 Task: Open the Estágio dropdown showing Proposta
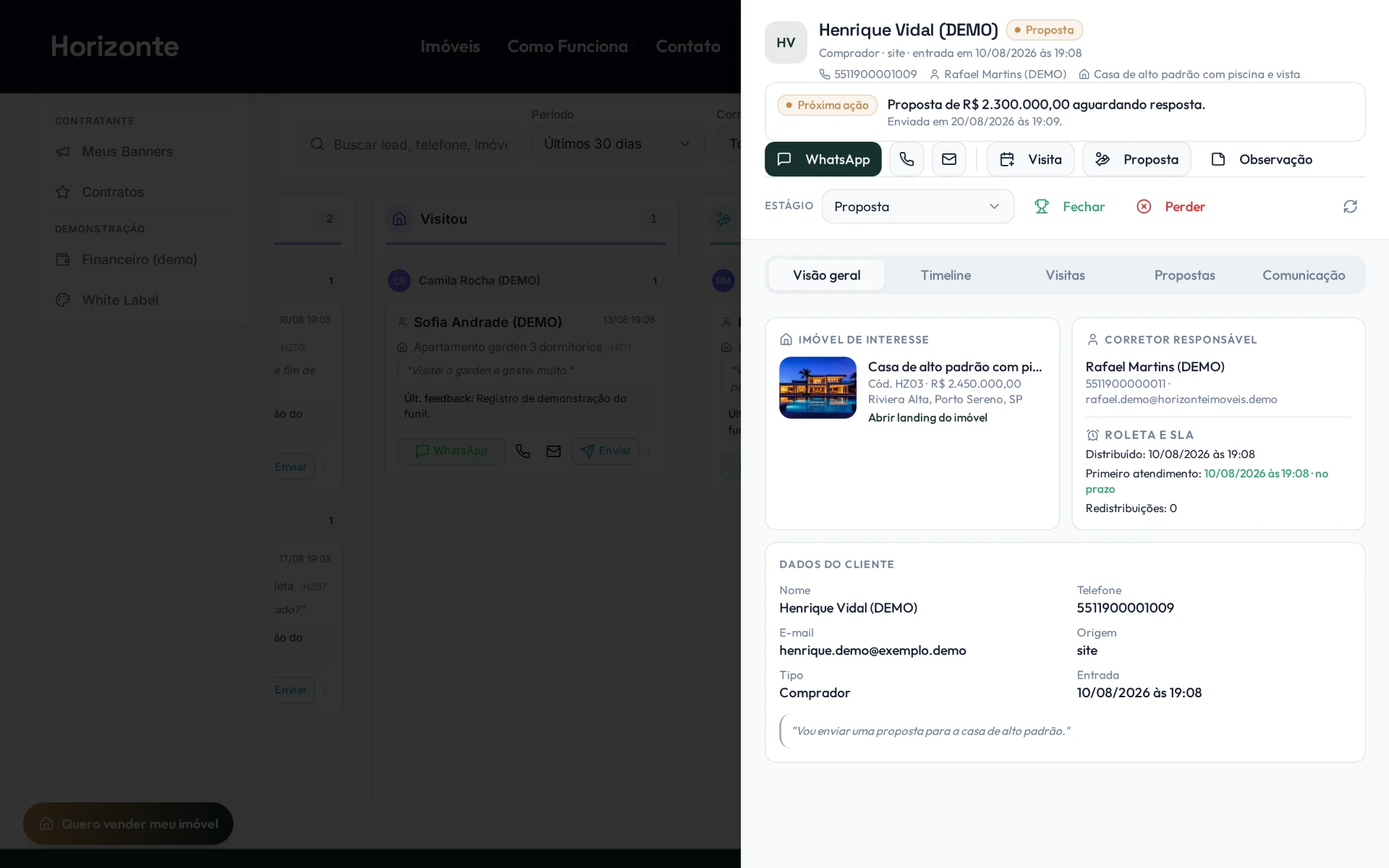(x=918, y=206)
